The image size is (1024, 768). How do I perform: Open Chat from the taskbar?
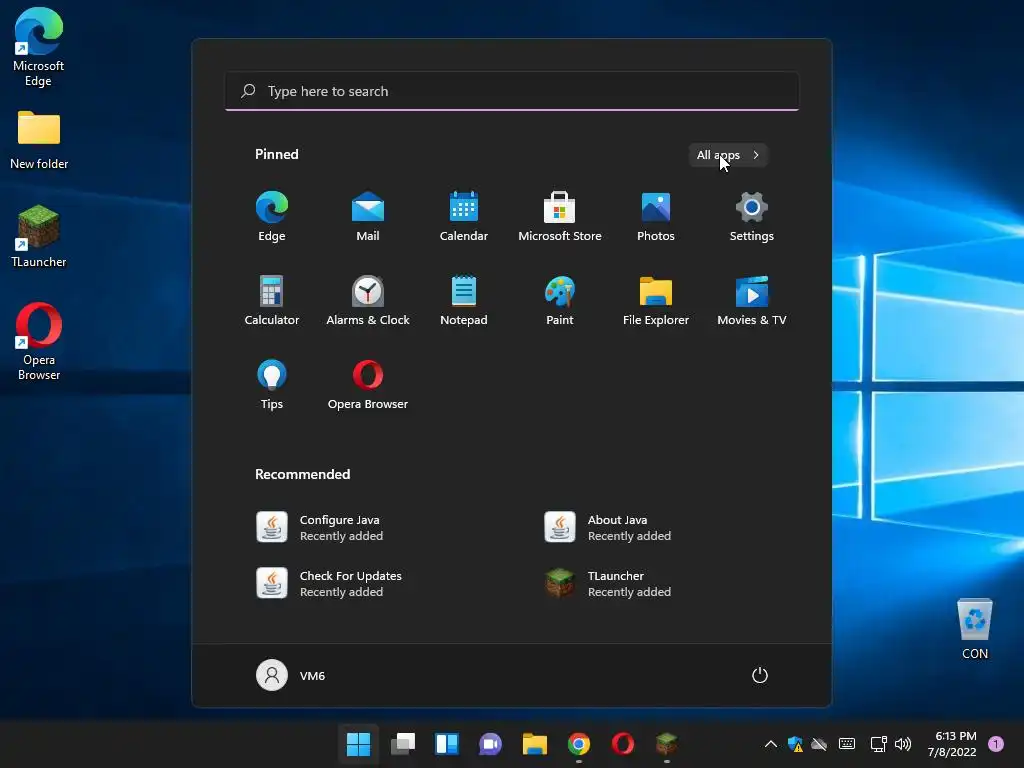(490, 744)
